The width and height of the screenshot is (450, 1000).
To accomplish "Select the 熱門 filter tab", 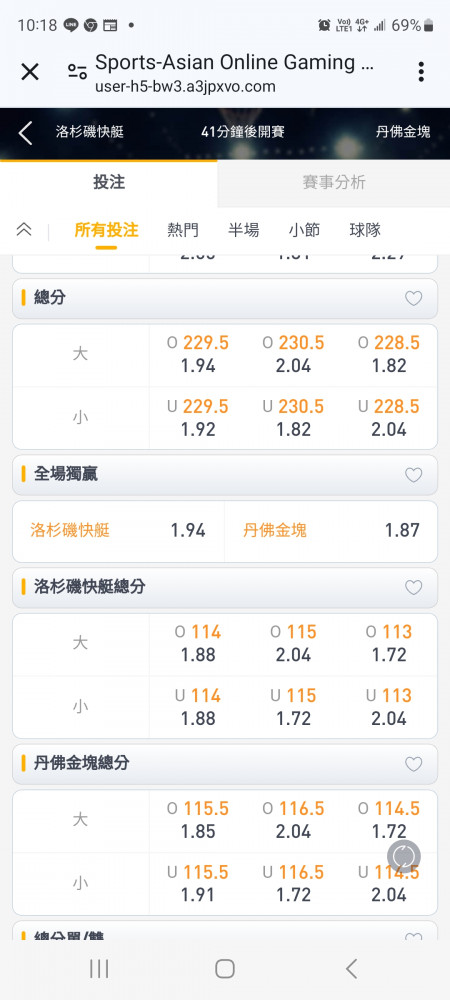I will [x=183, y=230].
